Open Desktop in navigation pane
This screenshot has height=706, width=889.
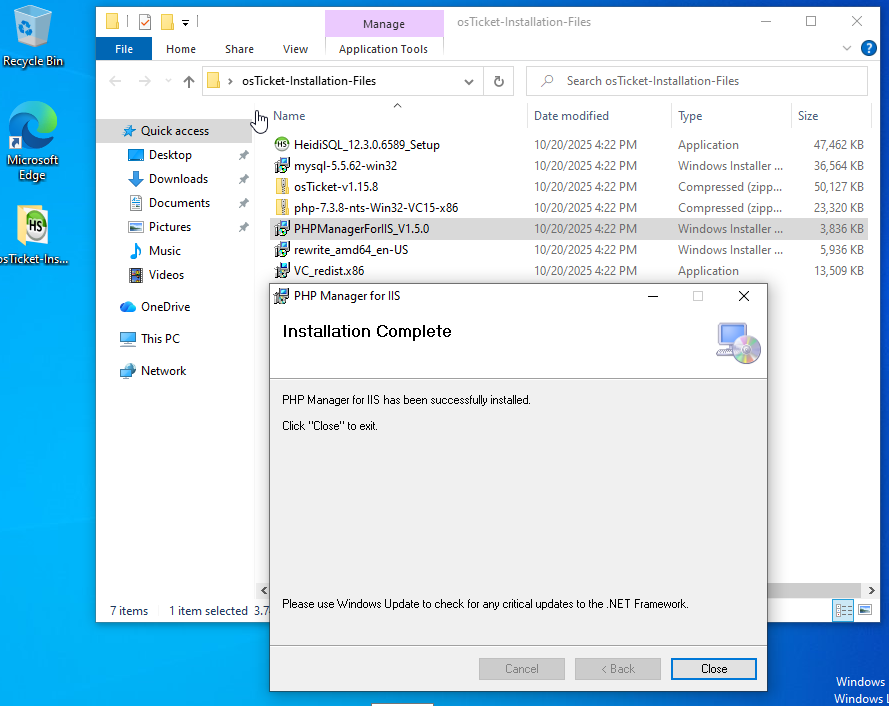pos(170,155)
